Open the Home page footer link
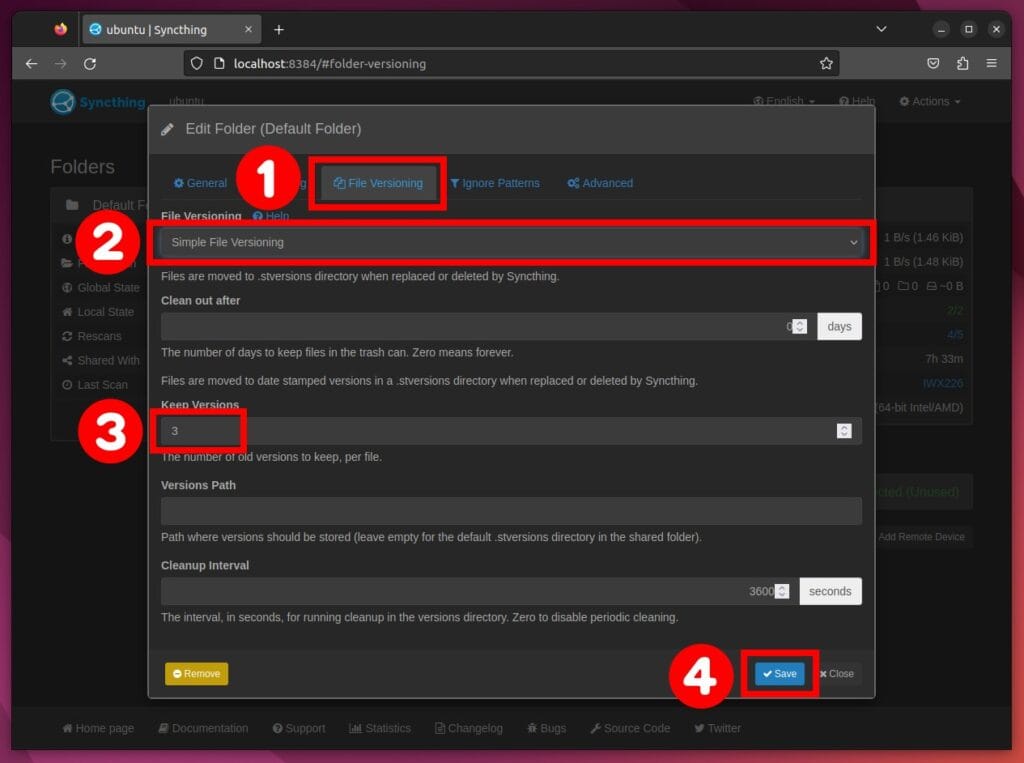This screenshot has height=763, width=1024. 98,728
